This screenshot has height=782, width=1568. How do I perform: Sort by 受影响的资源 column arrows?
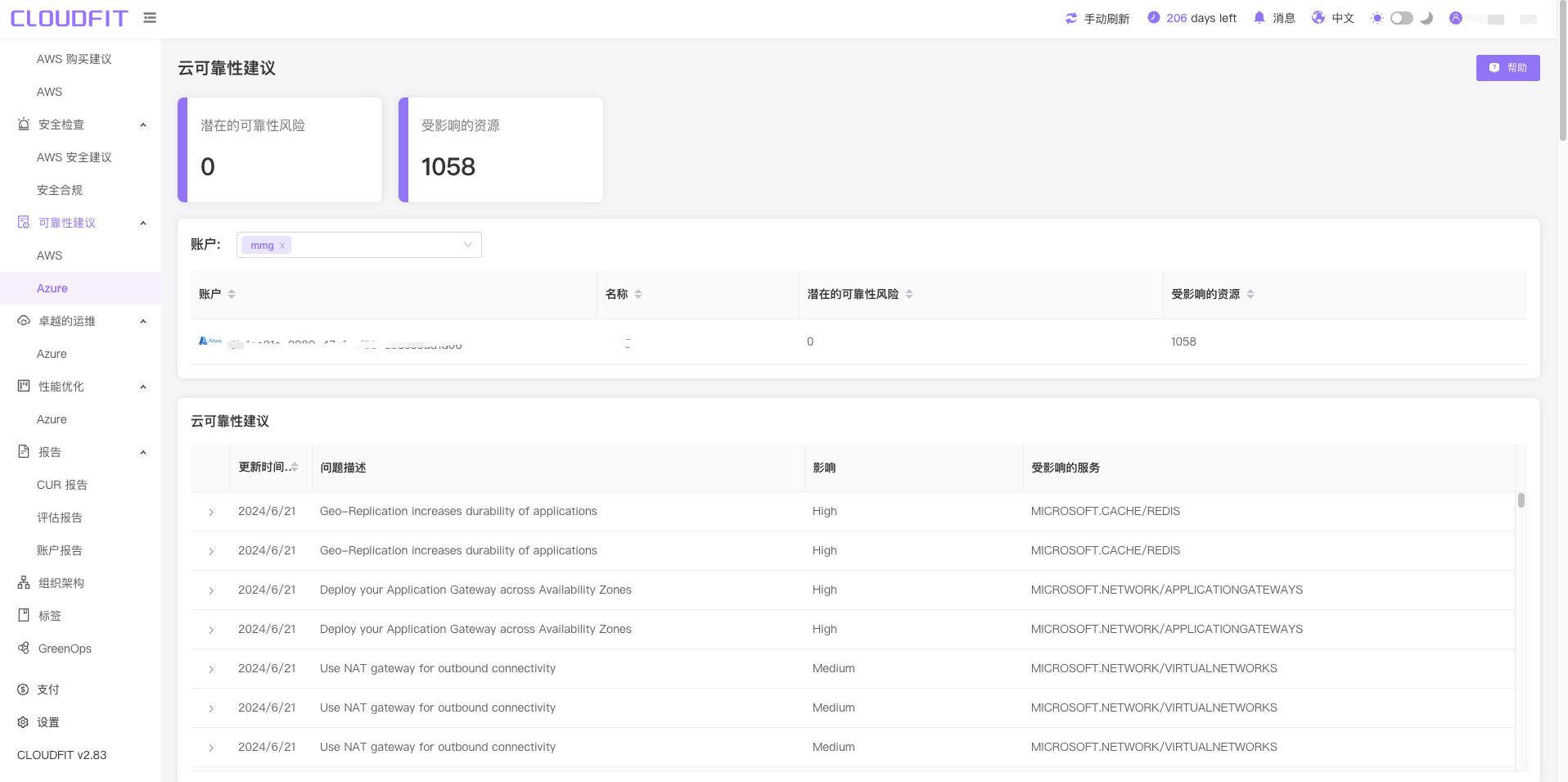1250,294
